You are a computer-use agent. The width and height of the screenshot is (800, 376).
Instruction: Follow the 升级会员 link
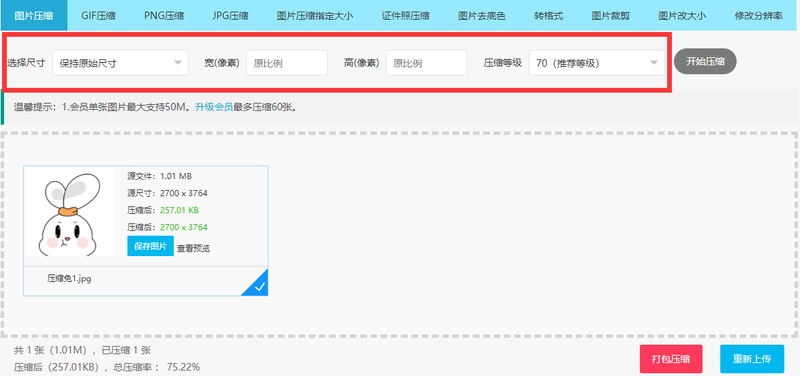(x=214, y=107)
